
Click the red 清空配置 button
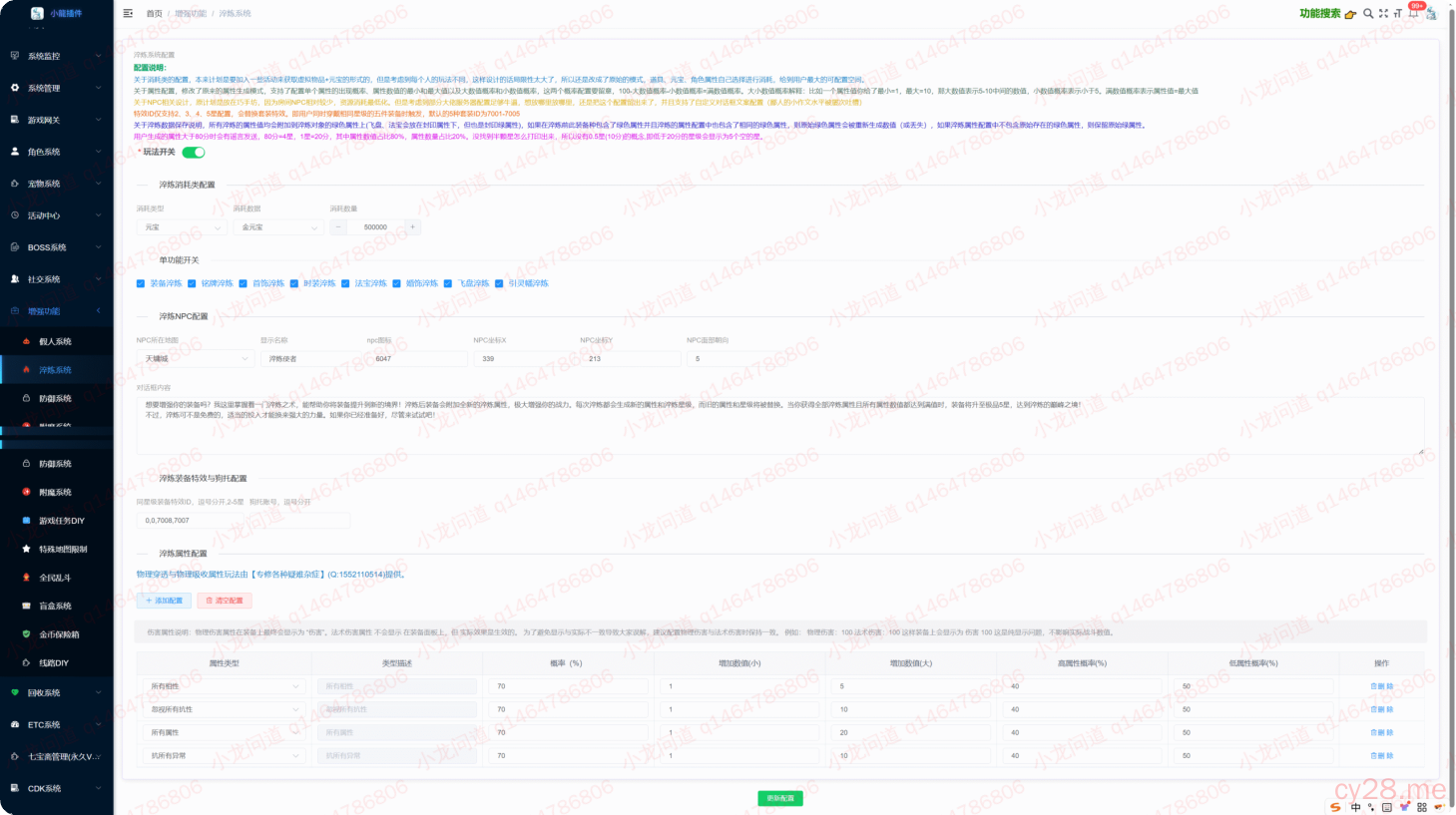point(224,601)
